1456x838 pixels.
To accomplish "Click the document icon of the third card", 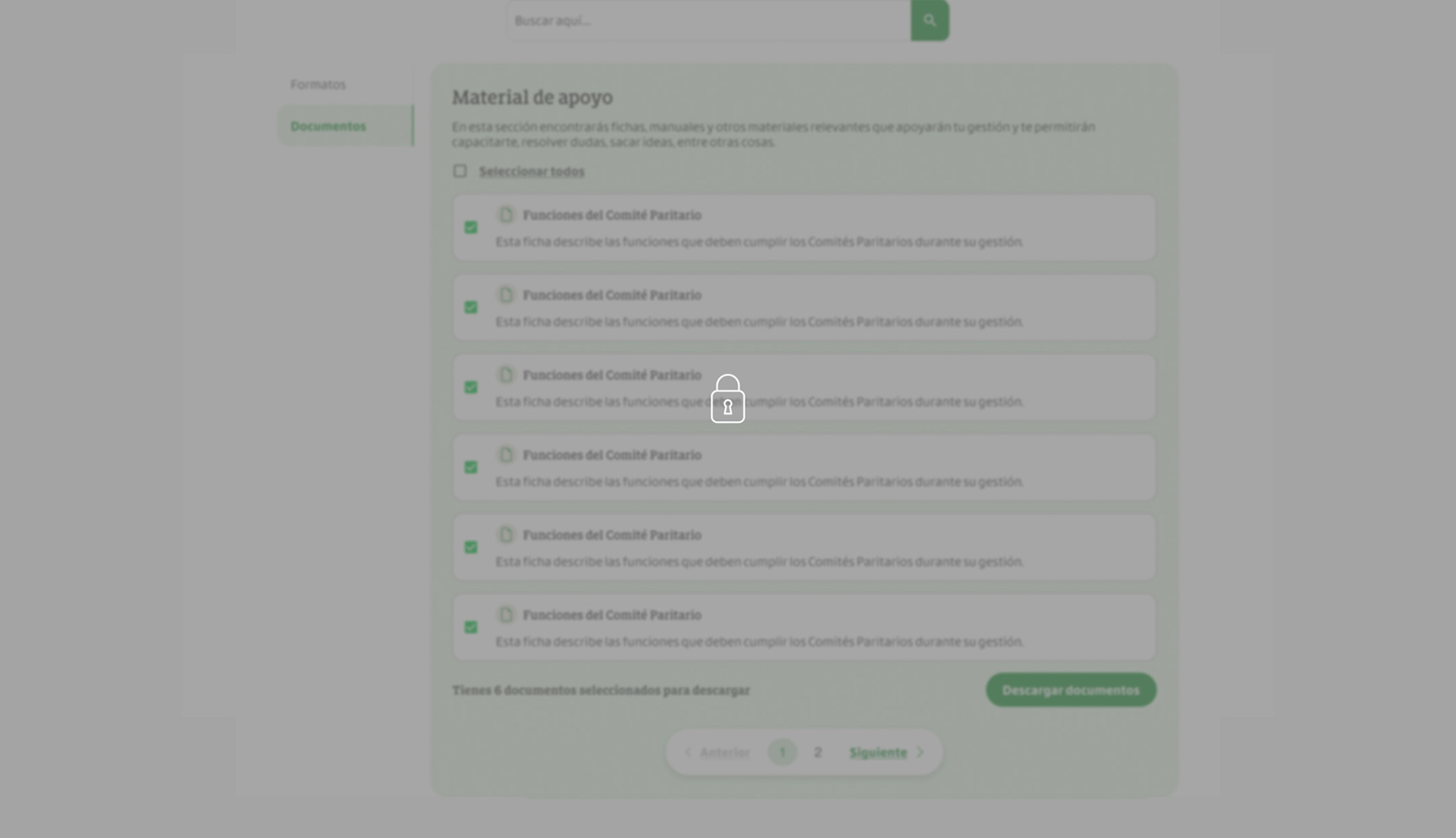I will click(x=506, y=375).
